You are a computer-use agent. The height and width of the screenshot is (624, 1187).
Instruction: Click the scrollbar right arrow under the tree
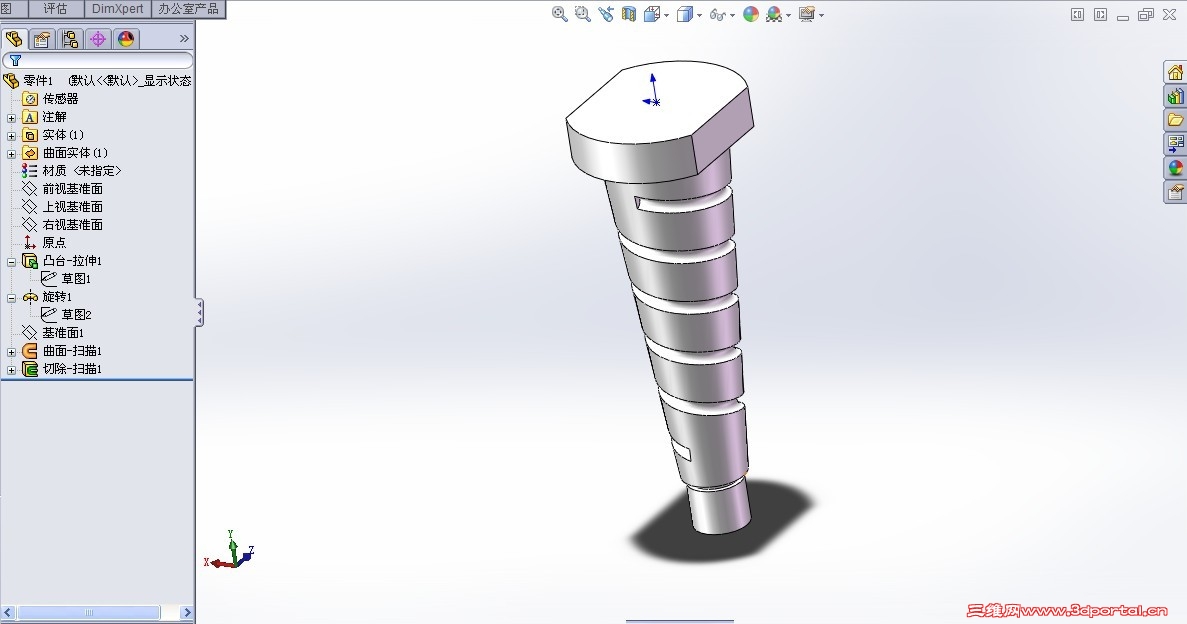[187, 613]
